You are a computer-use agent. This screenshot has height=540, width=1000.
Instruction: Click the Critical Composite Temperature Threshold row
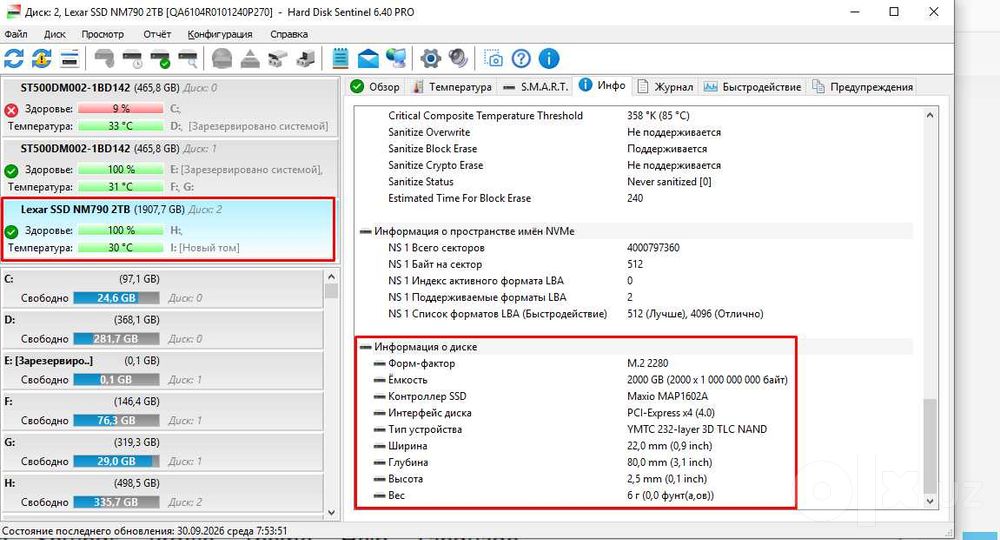pos(635,115)
